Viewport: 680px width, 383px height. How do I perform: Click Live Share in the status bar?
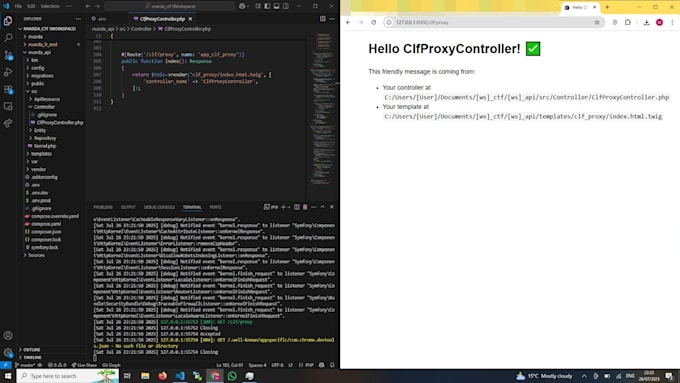pyautogui.click(x=85, y=365)
